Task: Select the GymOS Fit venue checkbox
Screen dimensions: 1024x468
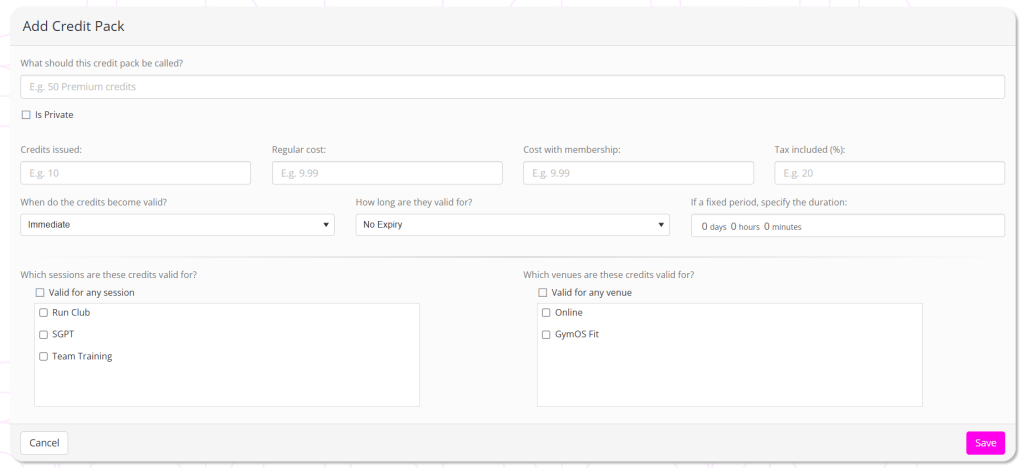Action: click(x=546, y=335)
